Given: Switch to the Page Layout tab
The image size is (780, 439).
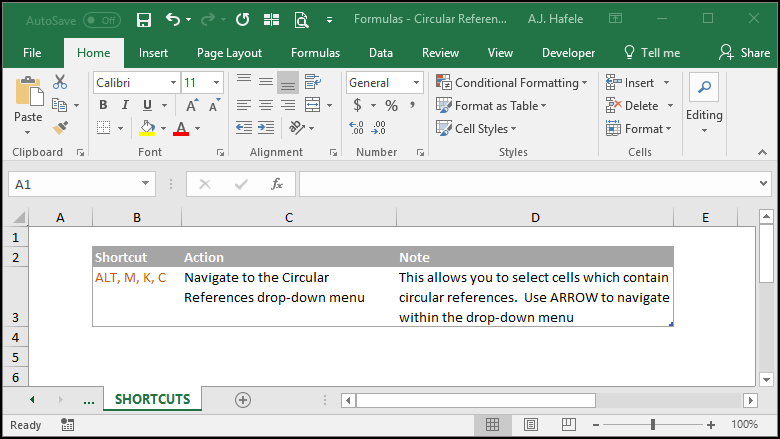Looking at the screenshot, I should pos(229,53).
